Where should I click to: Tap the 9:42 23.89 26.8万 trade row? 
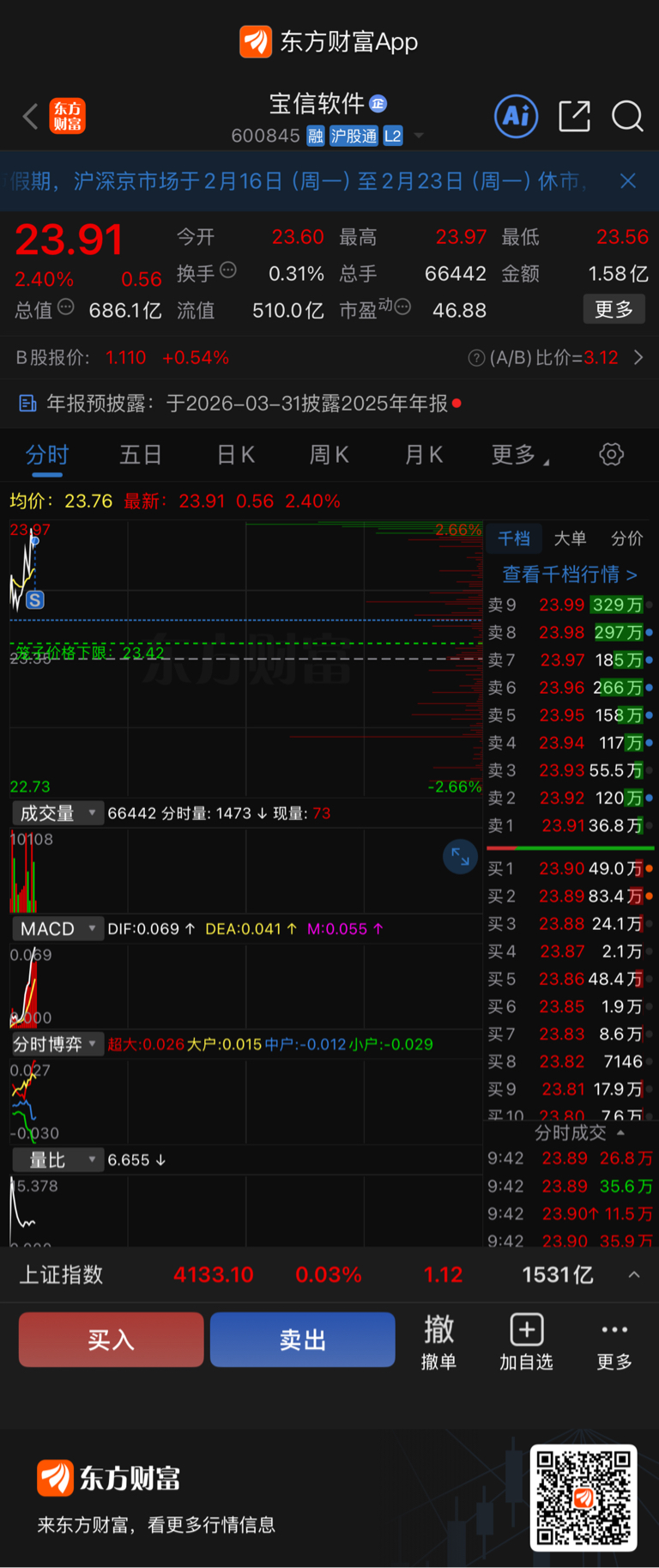coord(571,1158)
